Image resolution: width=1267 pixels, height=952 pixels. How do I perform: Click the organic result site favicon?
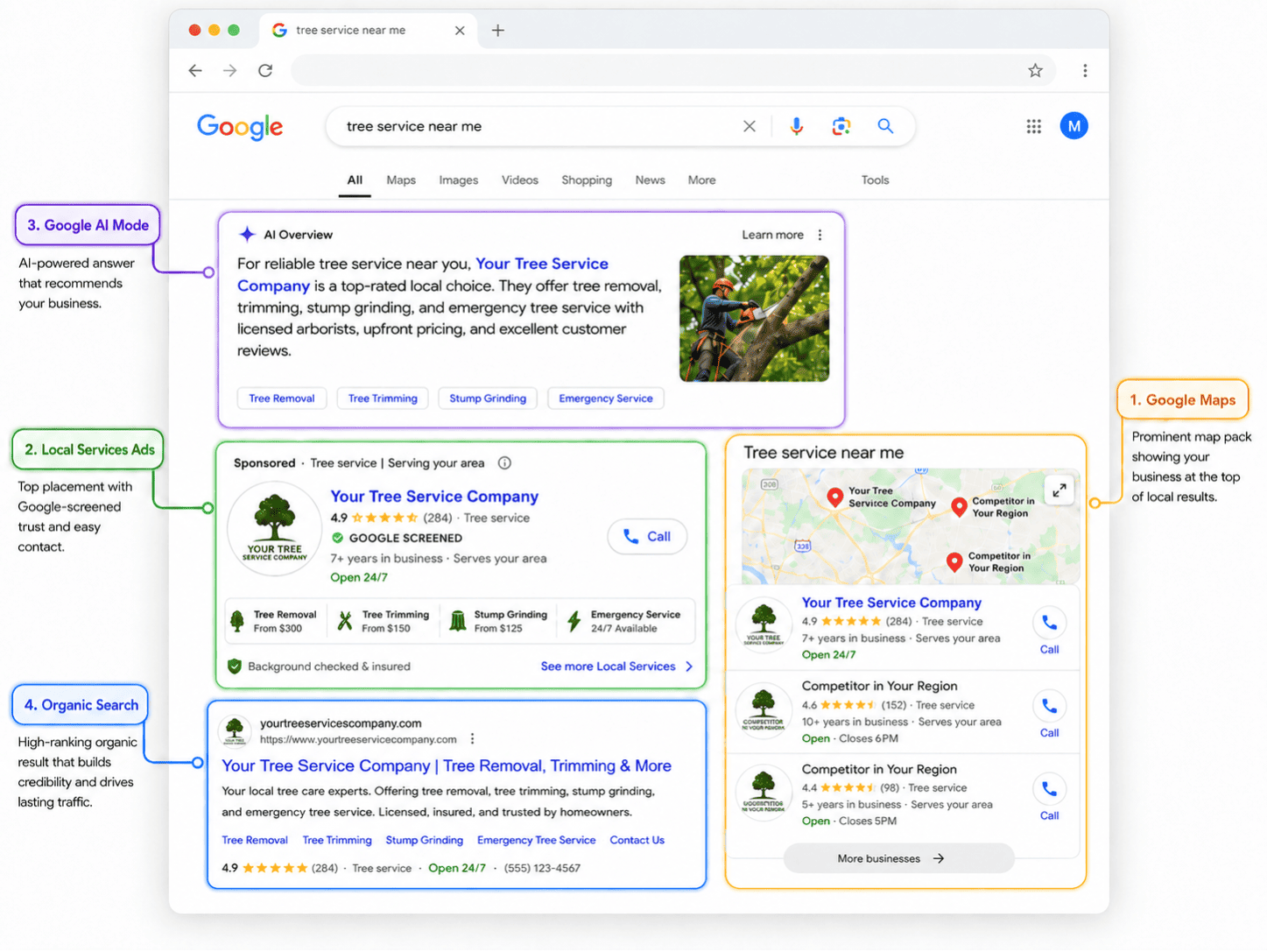point(235,730)
